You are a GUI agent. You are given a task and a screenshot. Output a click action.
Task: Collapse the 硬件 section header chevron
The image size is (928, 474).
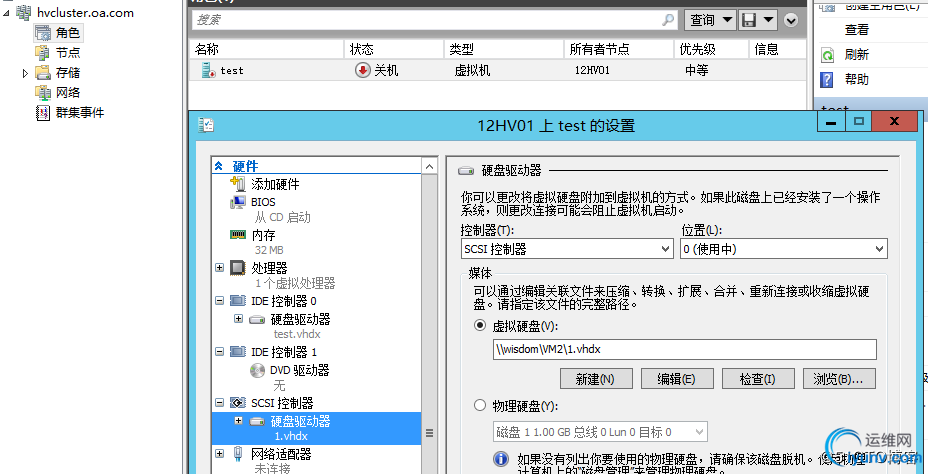pyautogui.click(x=219, y=166)
